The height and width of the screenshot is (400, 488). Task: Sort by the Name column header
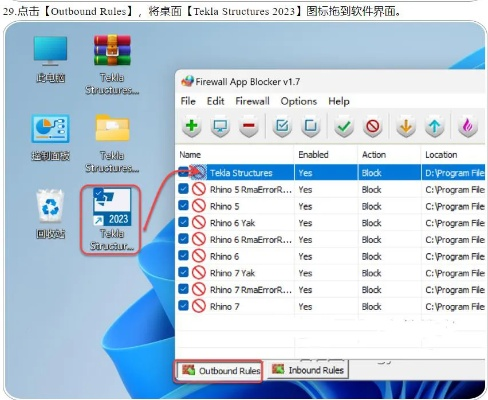(235, 155)
